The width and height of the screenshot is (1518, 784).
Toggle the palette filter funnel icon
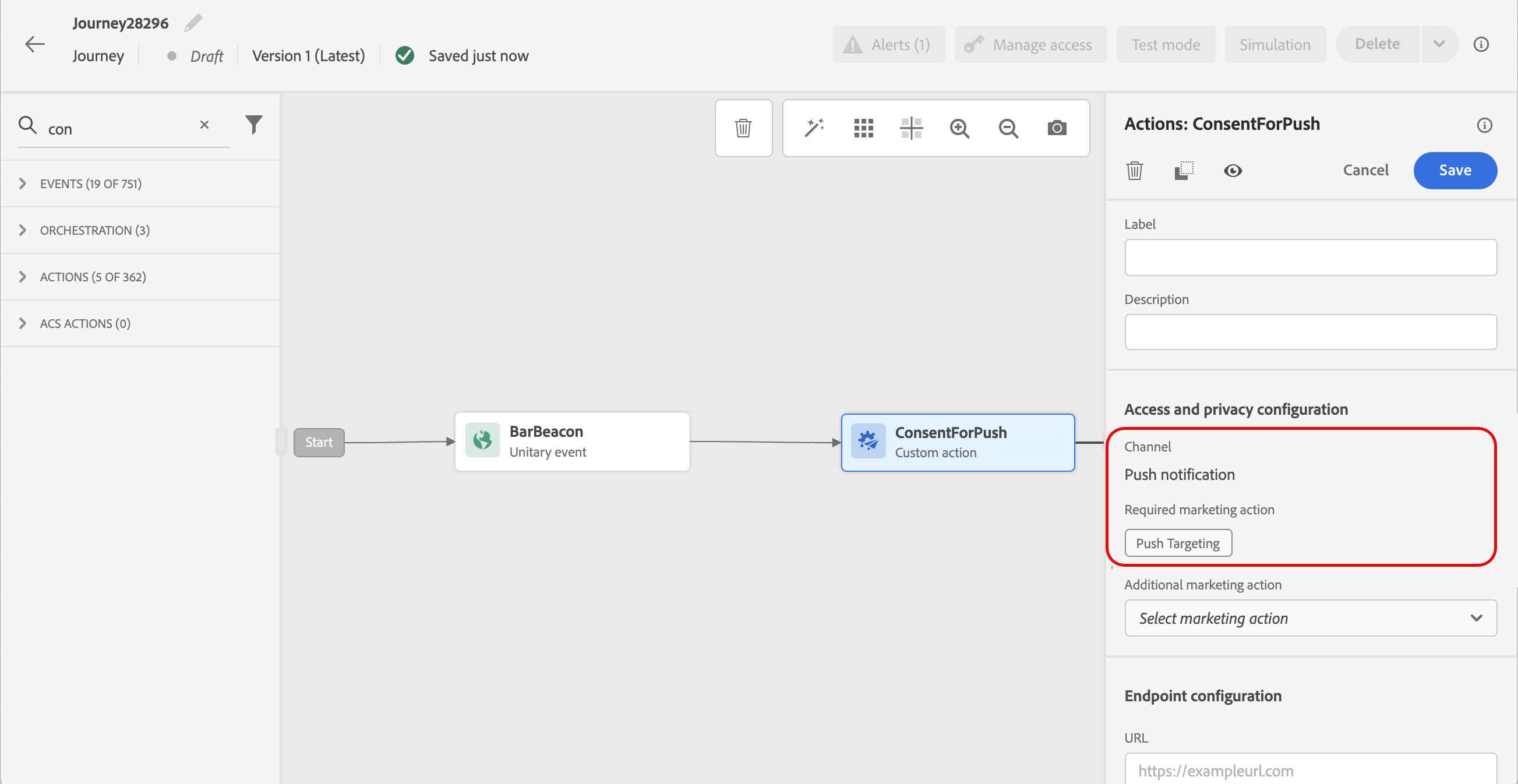click(254, 125)
